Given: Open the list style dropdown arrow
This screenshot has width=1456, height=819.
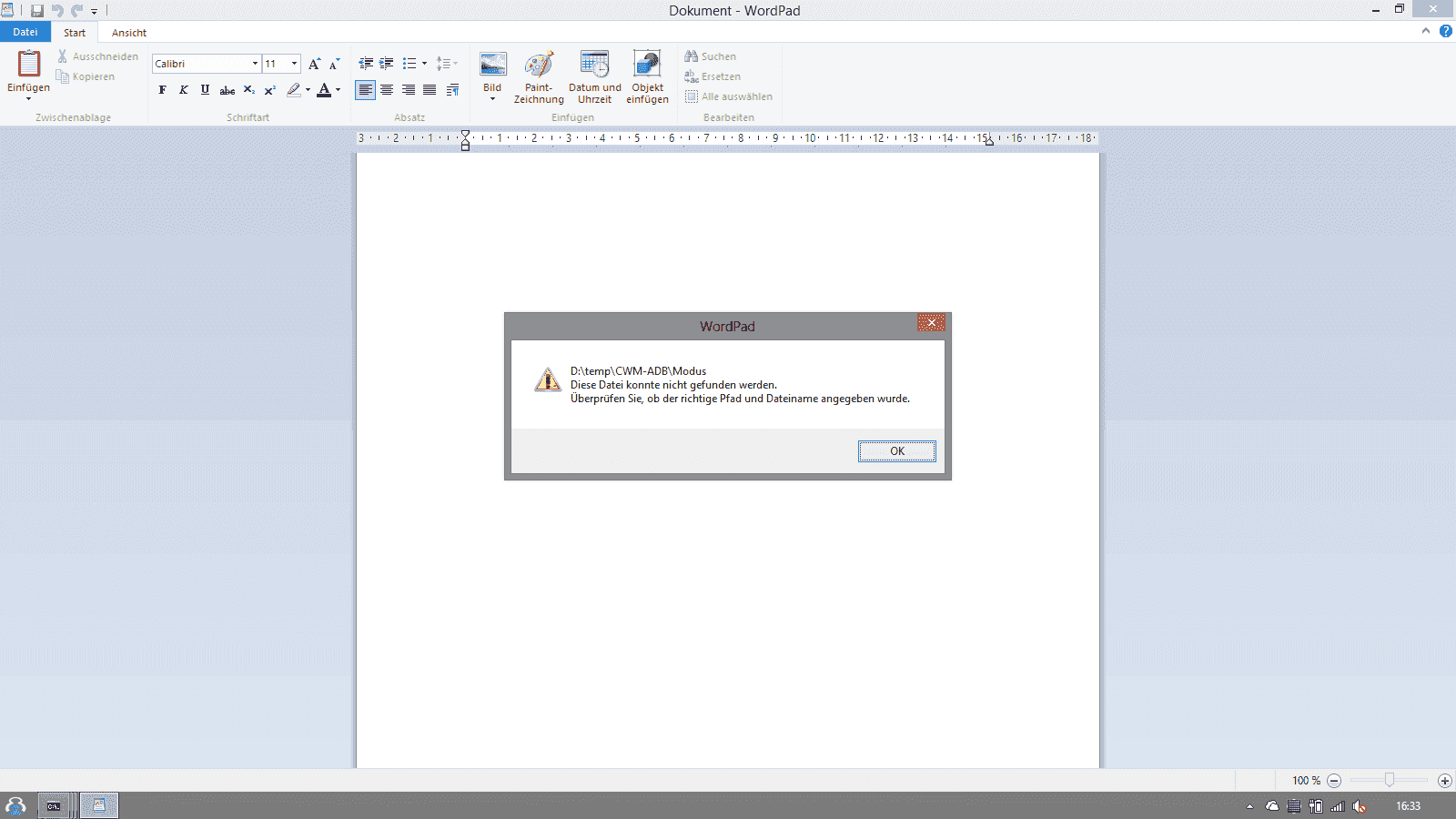Looking at the screenshot, I should [424, 64].
